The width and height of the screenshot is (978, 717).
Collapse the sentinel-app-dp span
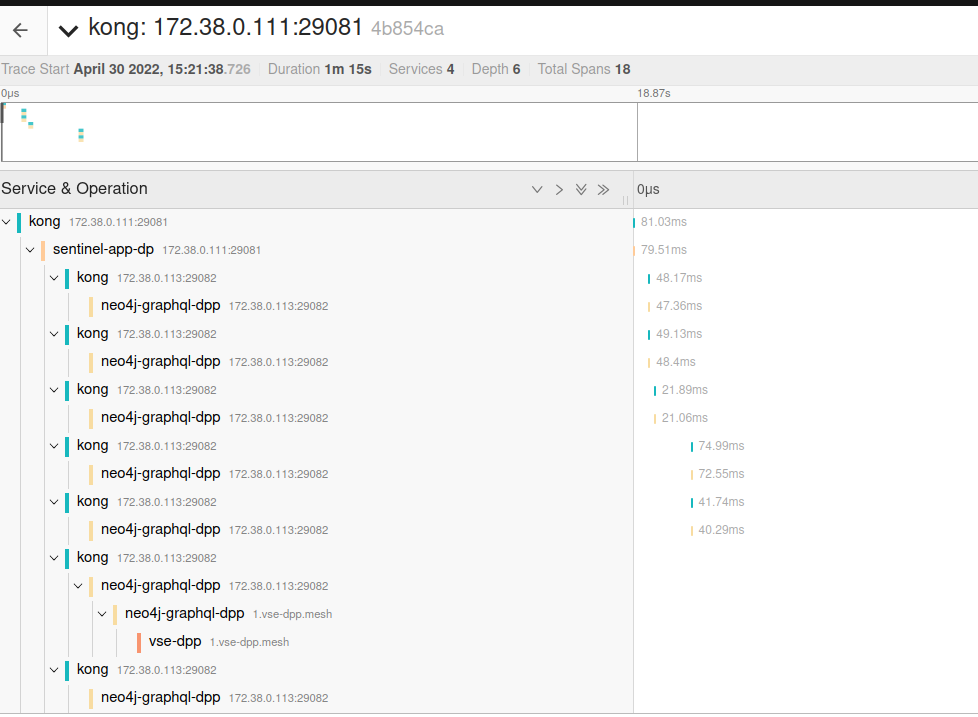pyautogui.click(x=30, y=249)
